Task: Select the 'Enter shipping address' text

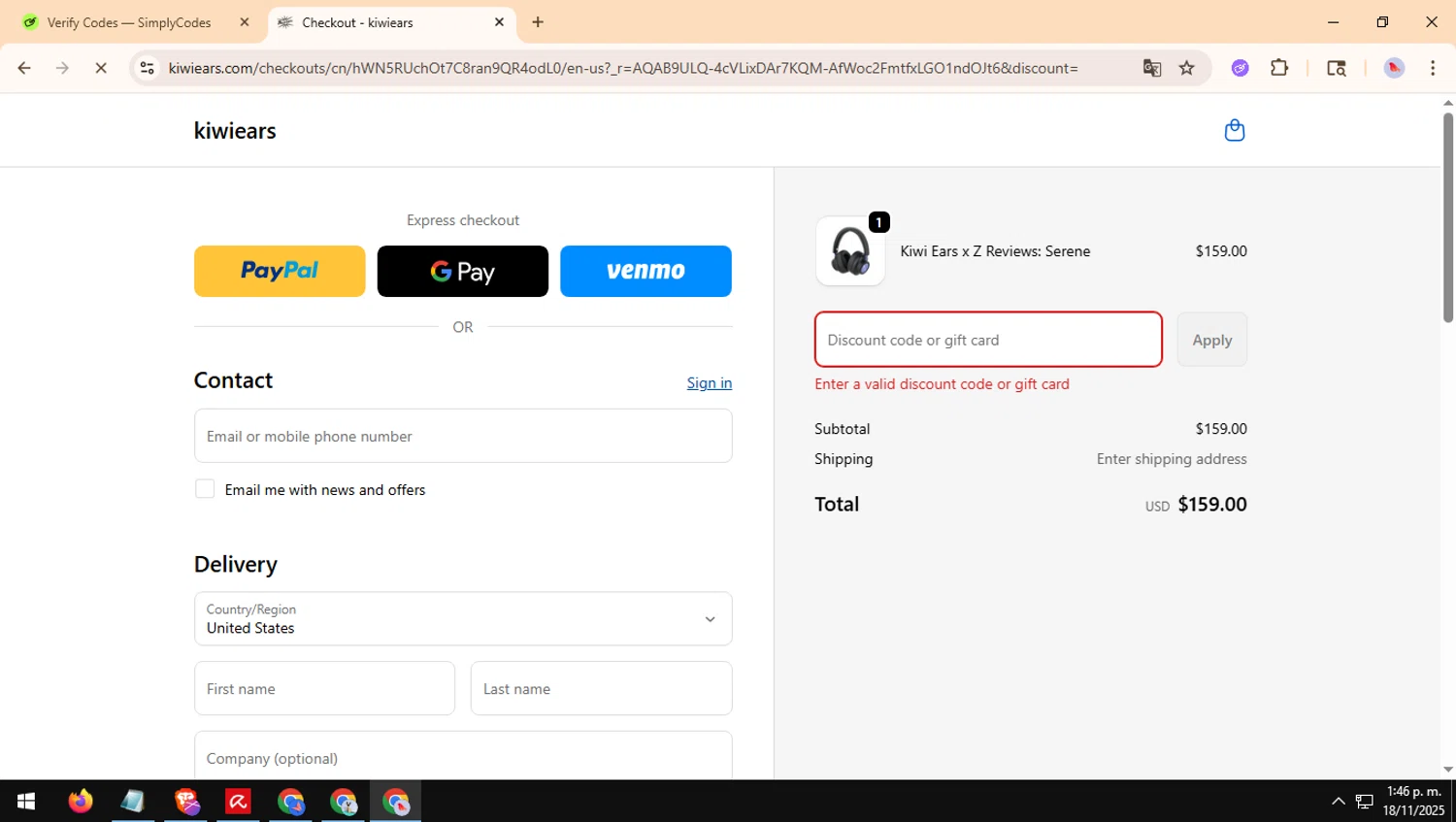Action: 1172,459
